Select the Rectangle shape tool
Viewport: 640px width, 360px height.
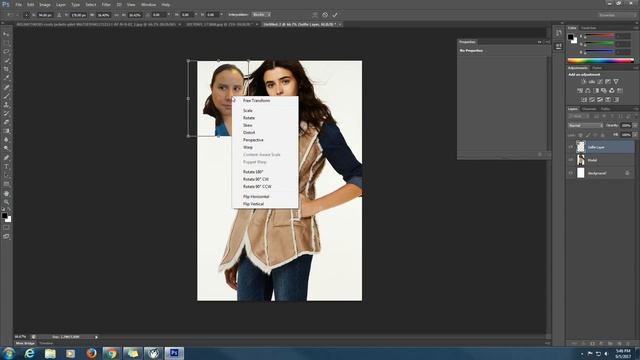coord(6,184)
